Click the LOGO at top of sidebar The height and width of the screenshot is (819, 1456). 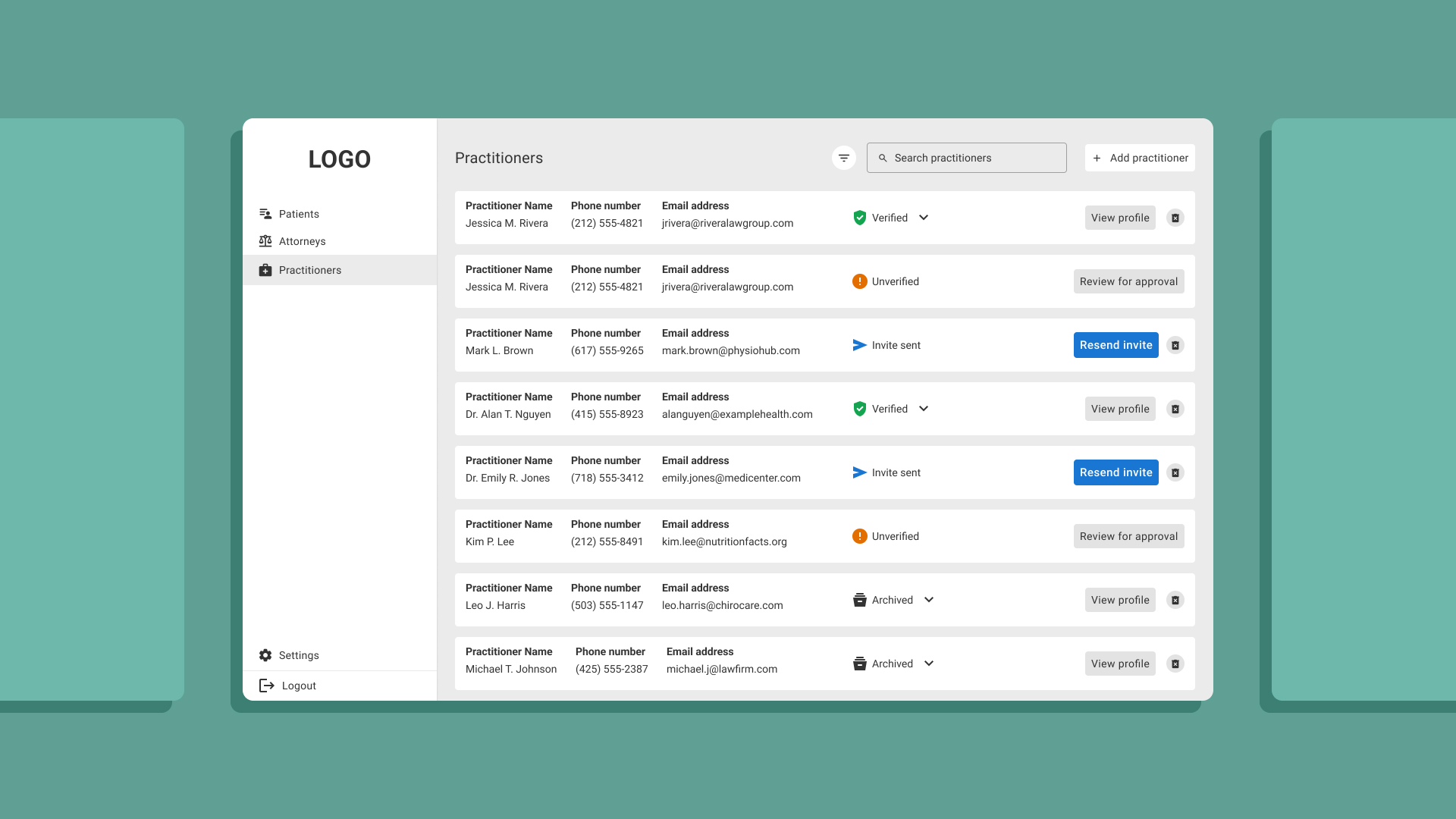(x=339, y=159)
